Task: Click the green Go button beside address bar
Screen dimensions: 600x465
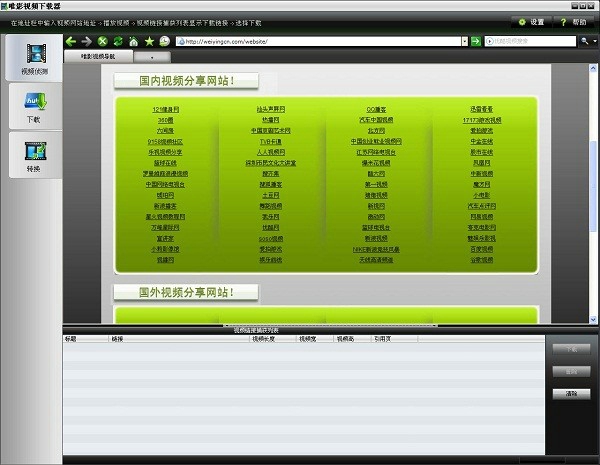Action: [x=476, y=42]
